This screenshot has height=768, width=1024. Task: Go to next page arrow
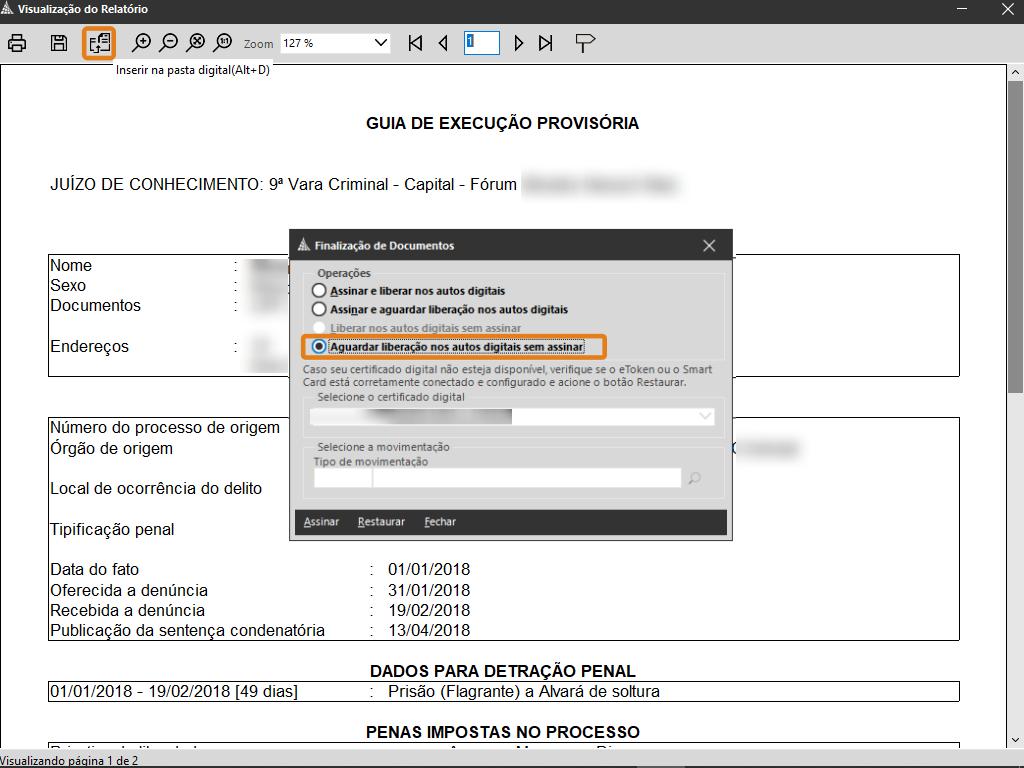click(519, 43)
